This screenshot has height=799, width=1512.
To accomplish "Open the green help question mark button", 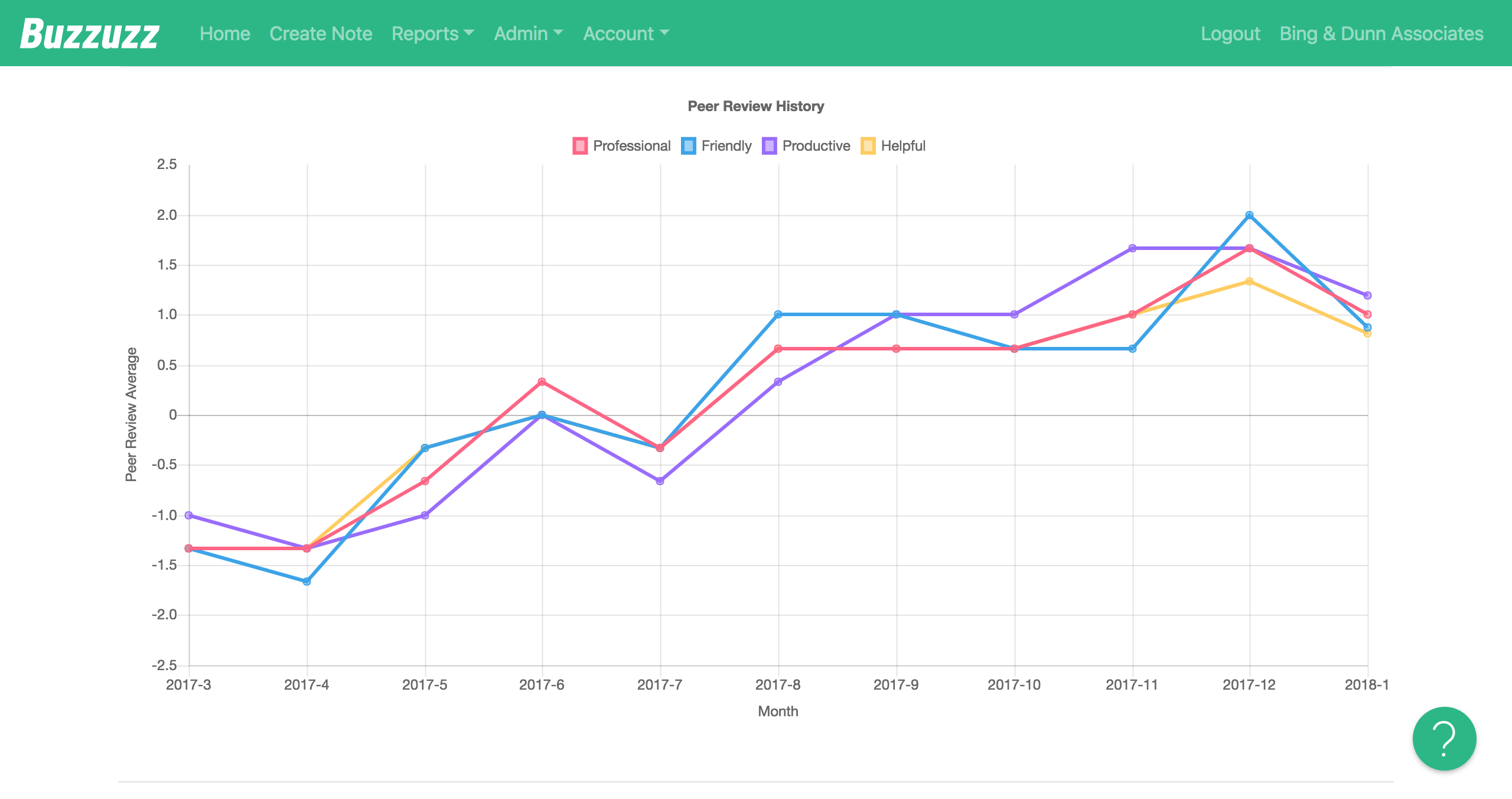I will (x=1443, y=738).
